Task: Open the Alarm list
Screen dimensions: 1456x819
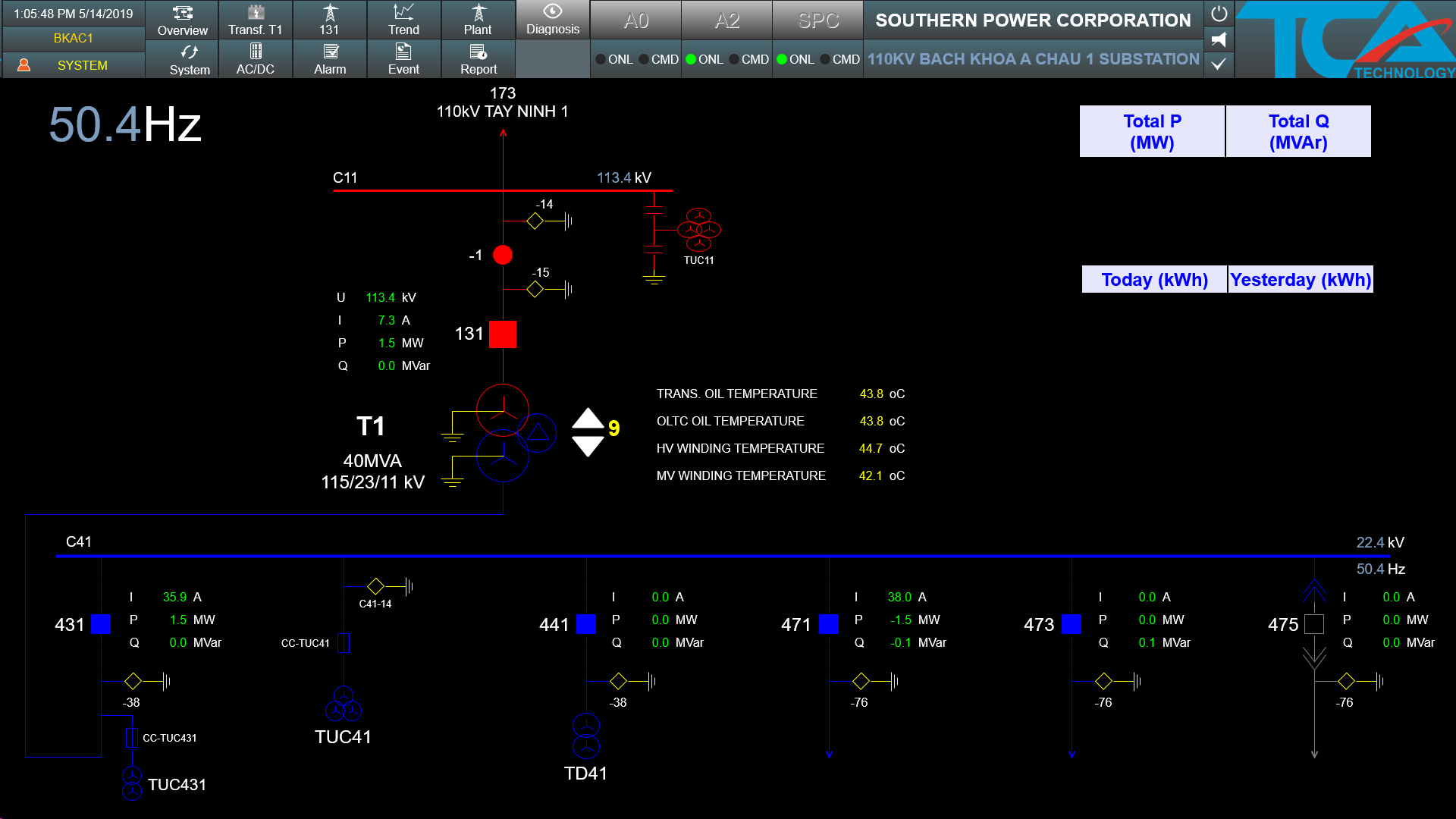Action: pyautogui.click(x=330, y=60)
